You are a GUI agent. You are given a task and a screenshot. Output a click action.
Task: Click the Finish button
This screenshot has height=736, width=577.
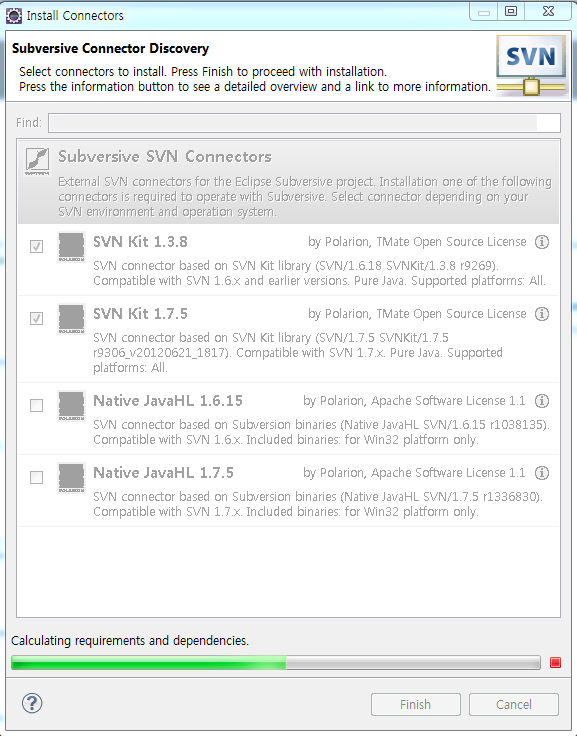415,705
